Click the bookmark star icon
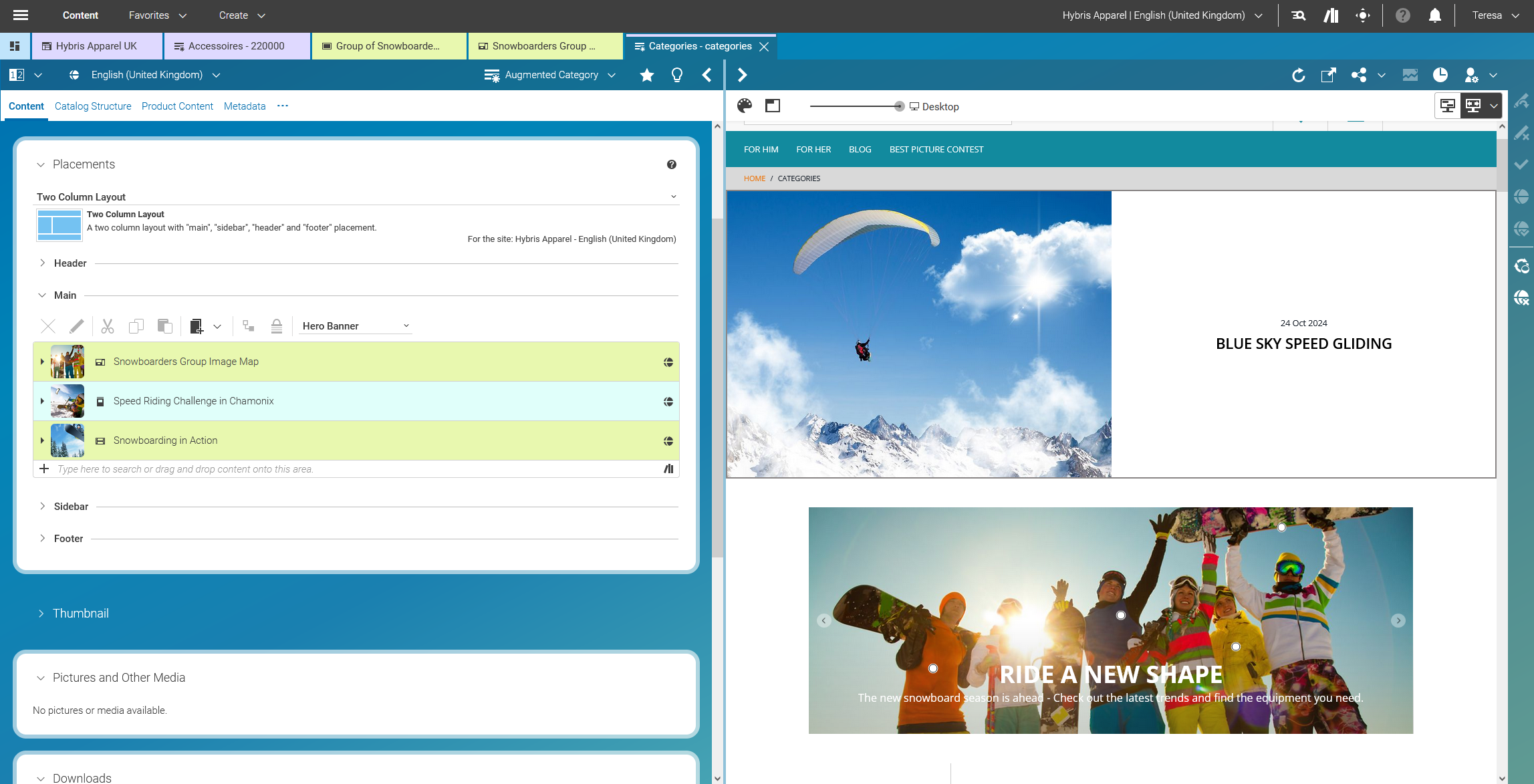 click(x=646, y=76)
